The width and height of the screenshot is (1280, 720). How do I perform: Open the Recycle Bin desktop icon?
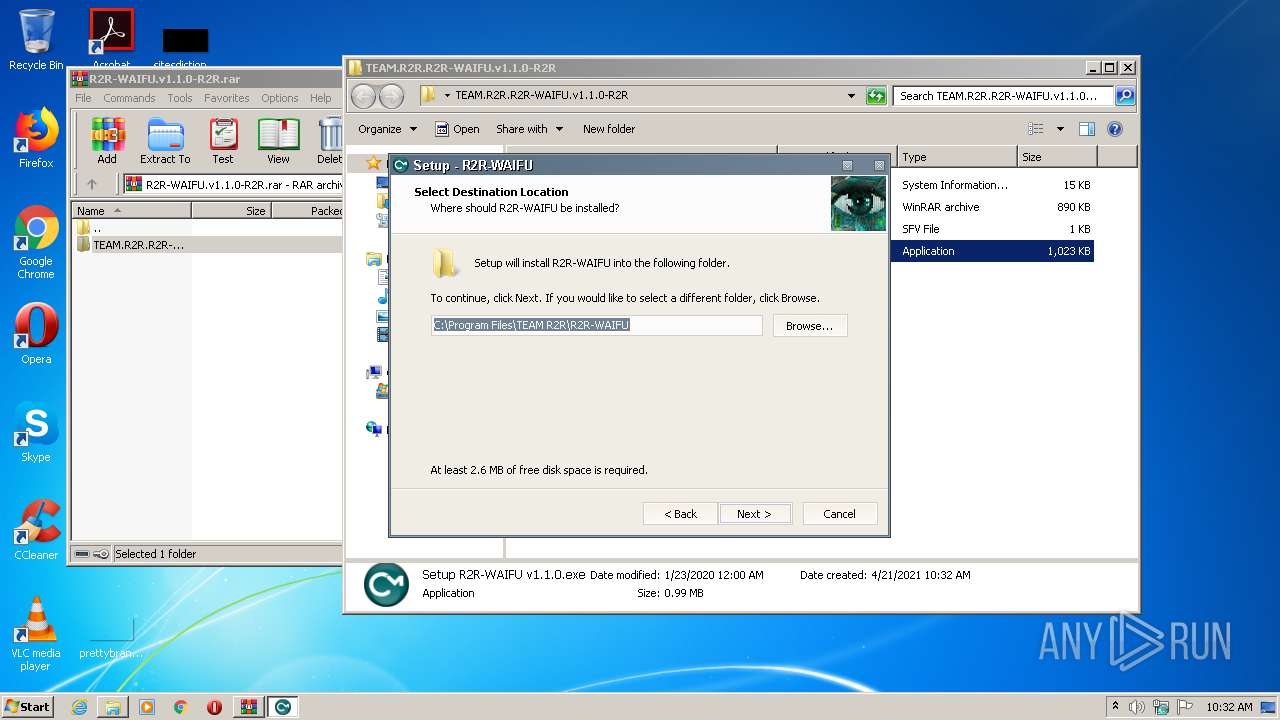pyautogui.click(x=36, y=40)
